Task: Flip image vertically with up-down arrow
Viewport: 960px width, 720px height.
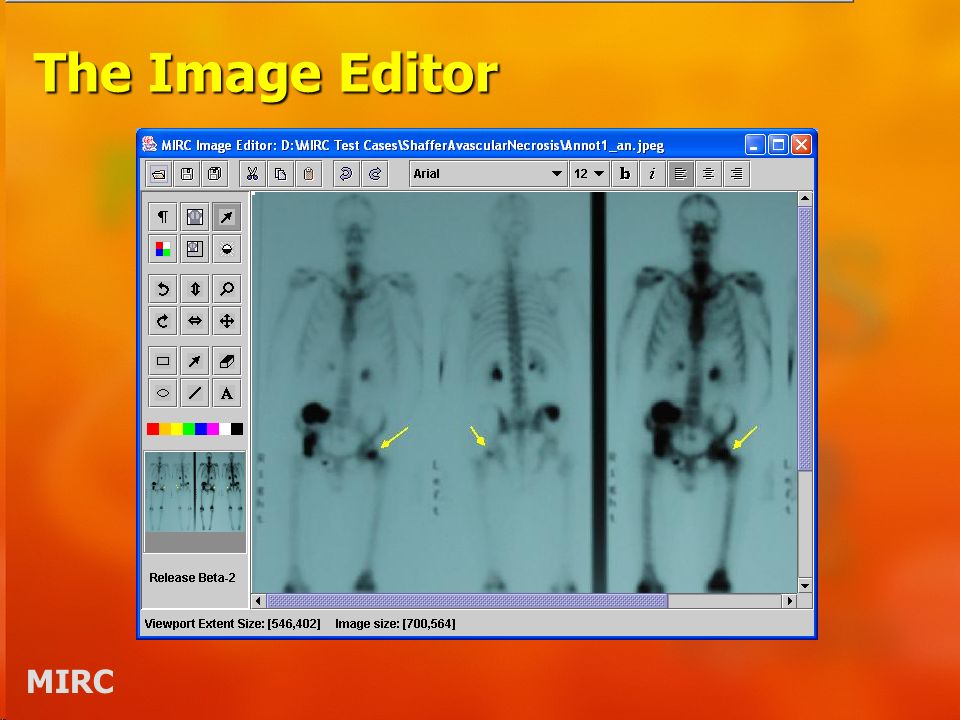Action: tap(195, 288)
